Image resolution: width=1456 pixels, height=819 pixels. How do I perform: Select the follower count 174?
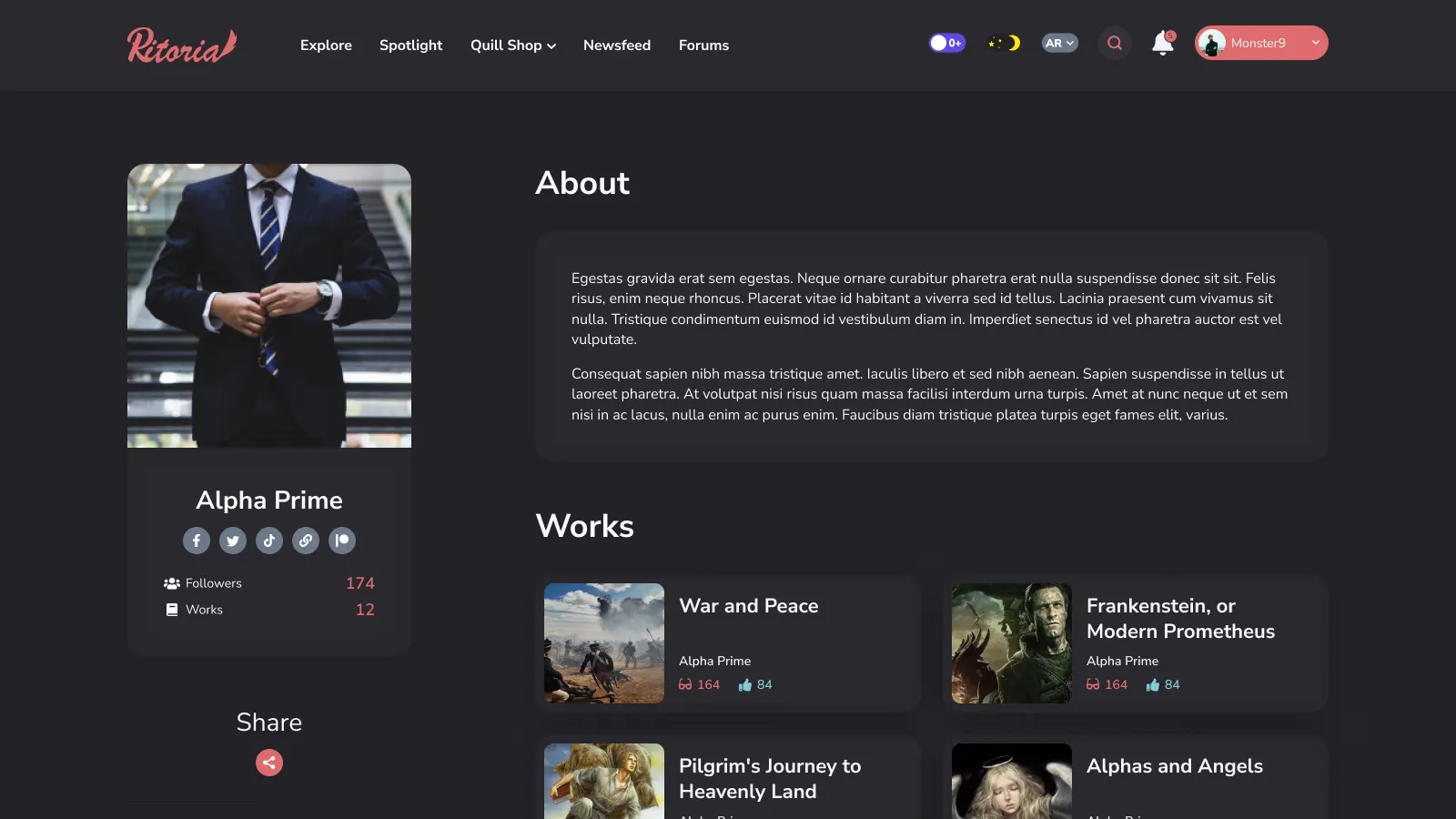360,583
